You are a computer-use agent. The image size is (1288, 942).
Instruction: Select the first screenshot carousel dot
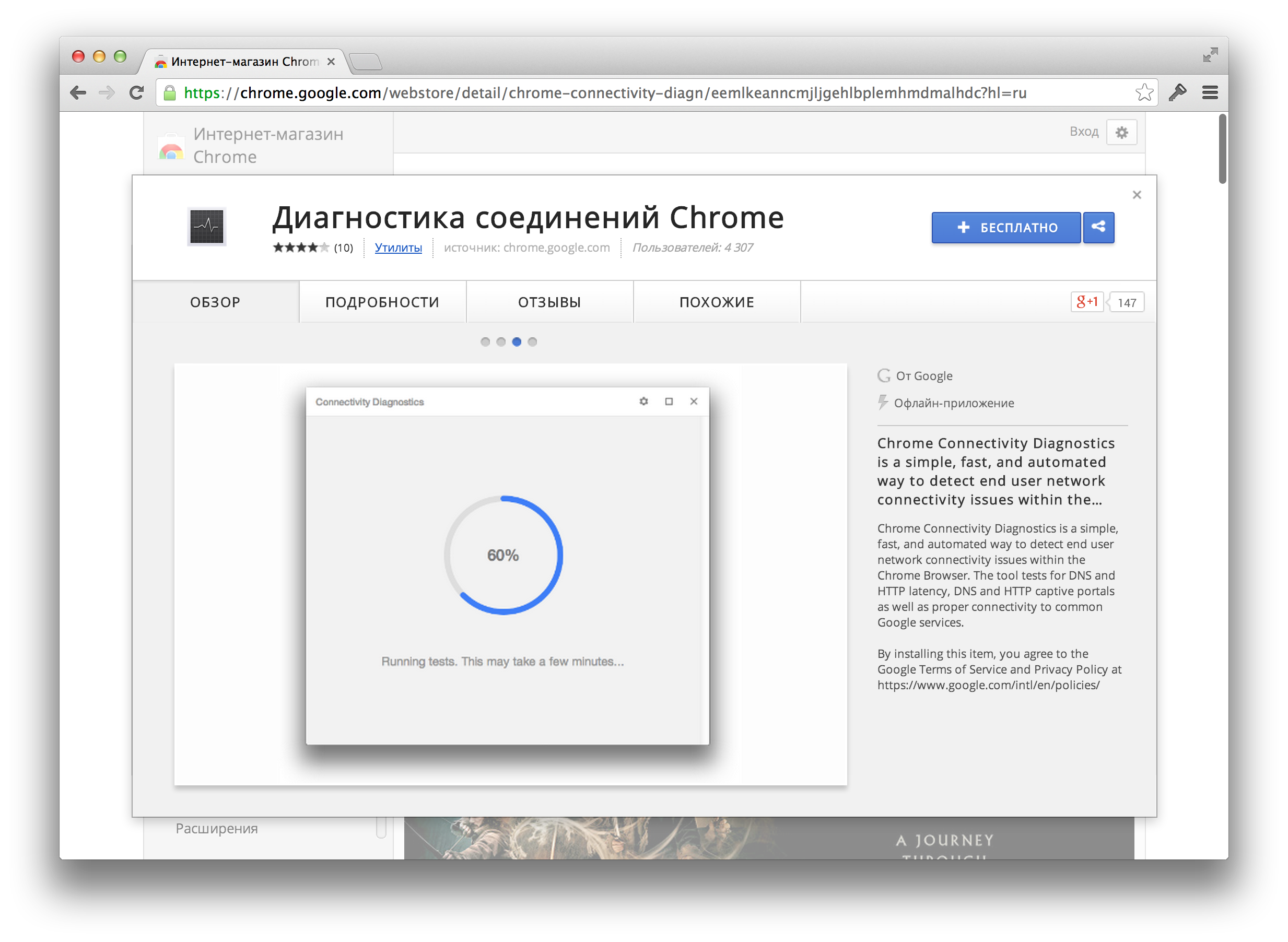pyautogui.click(x=485, y=342)
